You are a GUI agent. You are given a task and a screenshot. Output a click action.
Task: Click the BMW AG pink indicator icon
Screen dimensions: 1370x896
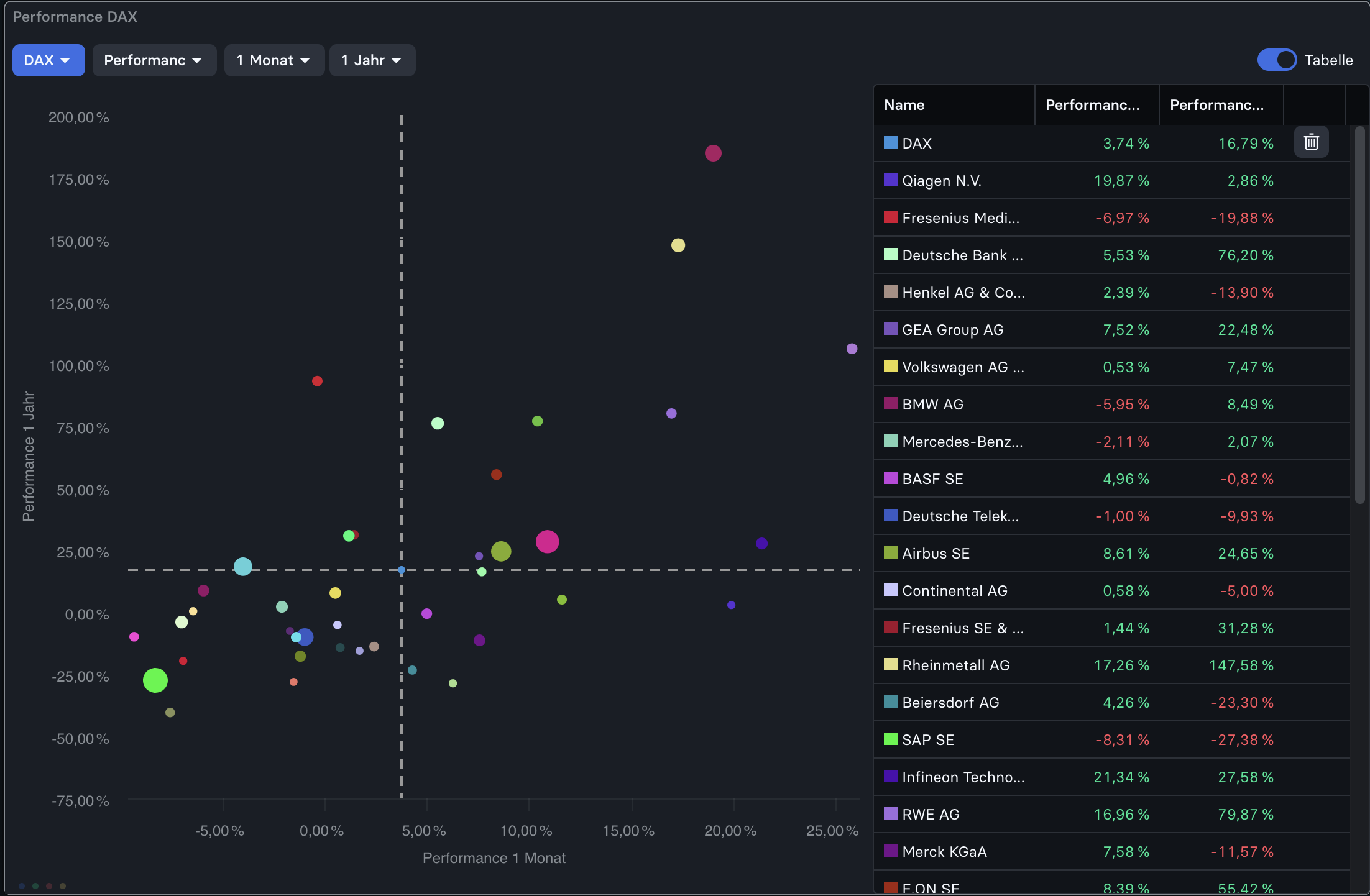(890, 404)
